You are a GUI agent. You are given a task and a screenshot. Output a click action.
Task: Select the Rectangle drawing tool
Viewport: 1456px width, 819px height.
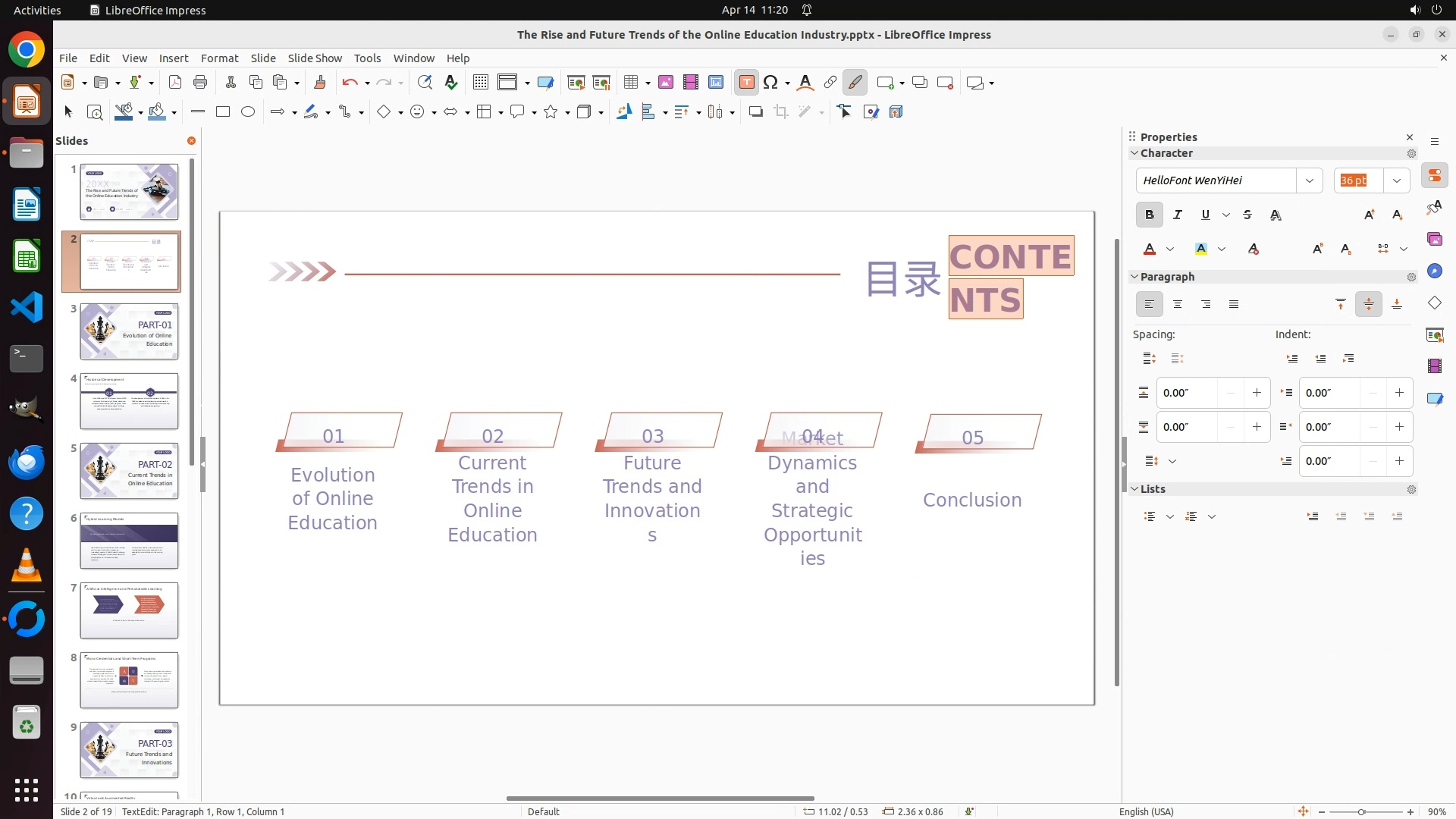pyautogui.click(x=223, y=112)
